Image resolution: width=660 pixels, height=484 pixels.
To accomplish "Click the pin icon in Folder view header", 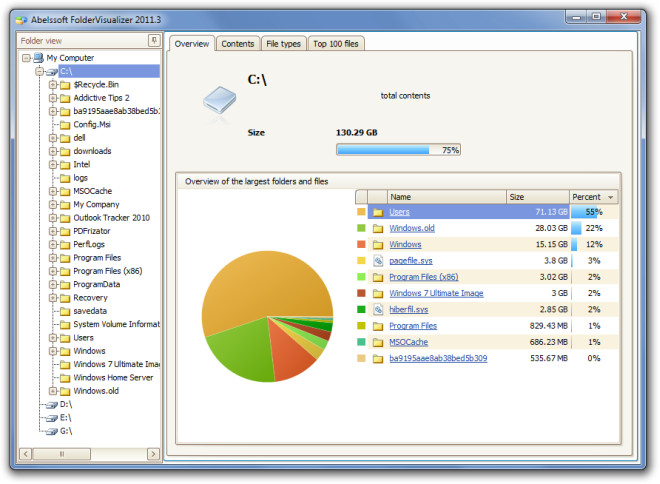I will [154, 40].
